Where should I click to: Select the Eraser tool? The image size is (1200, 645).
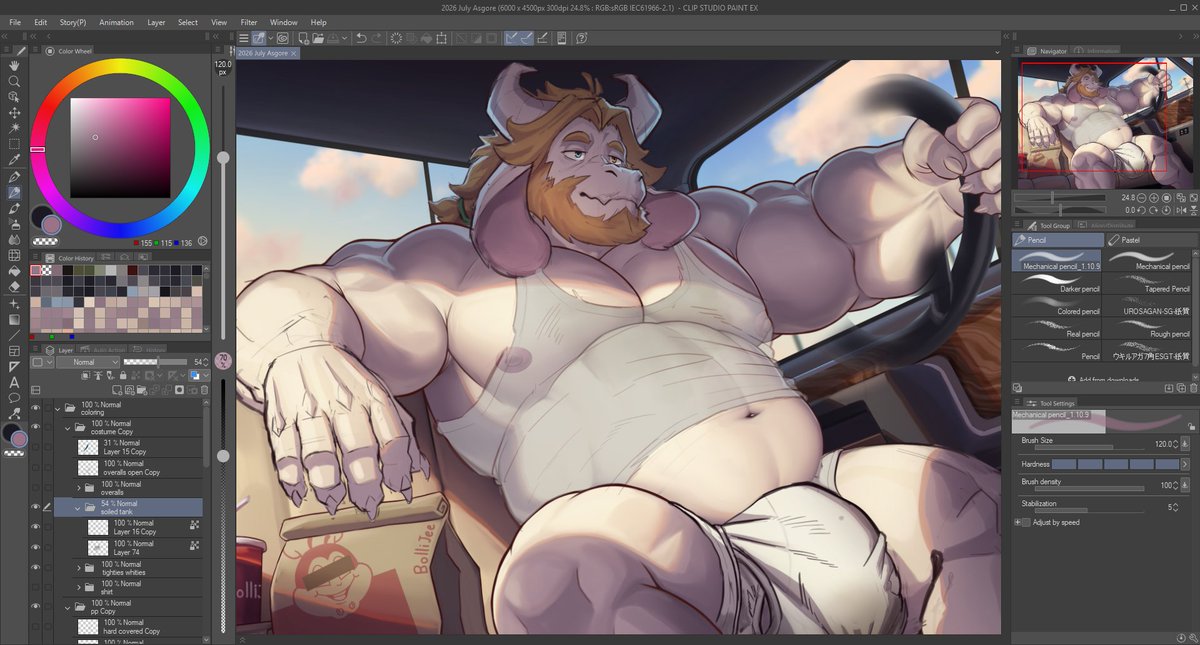[x=14, y=286]
